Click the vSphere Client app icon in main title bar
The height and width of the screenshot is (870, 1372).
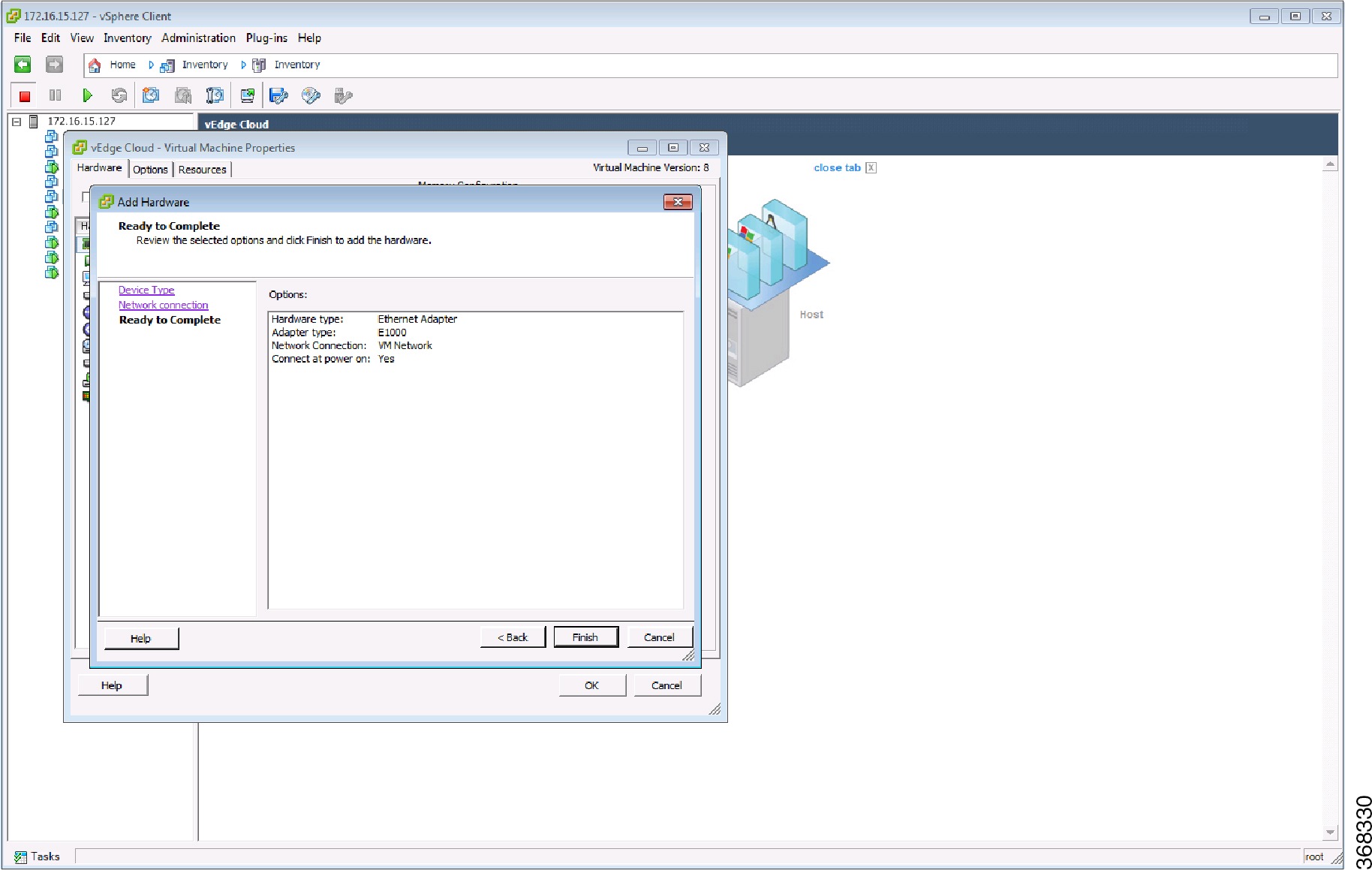14,16
